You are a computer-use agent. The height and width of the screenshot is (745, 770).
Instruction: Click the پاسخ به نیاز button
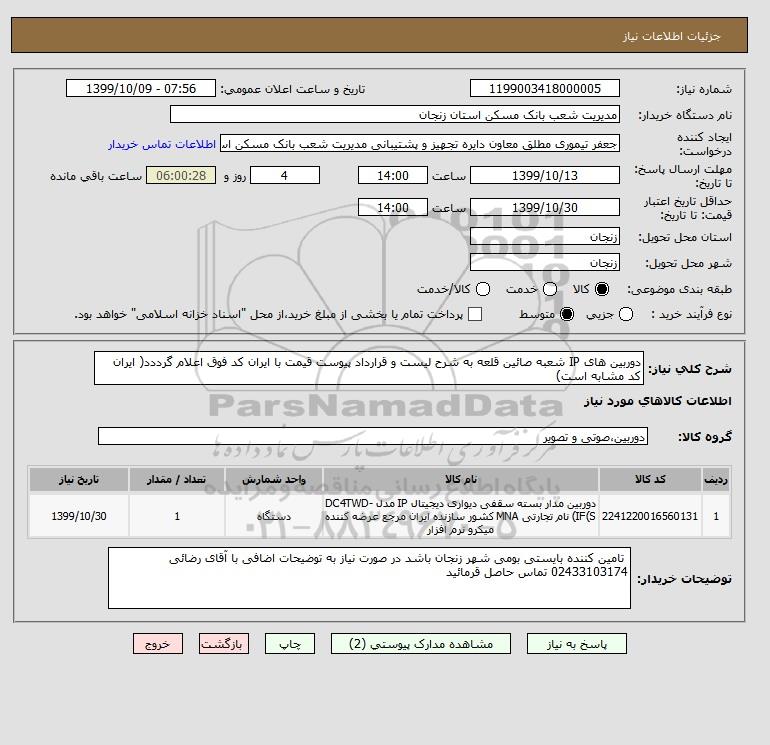coord(577,643)
